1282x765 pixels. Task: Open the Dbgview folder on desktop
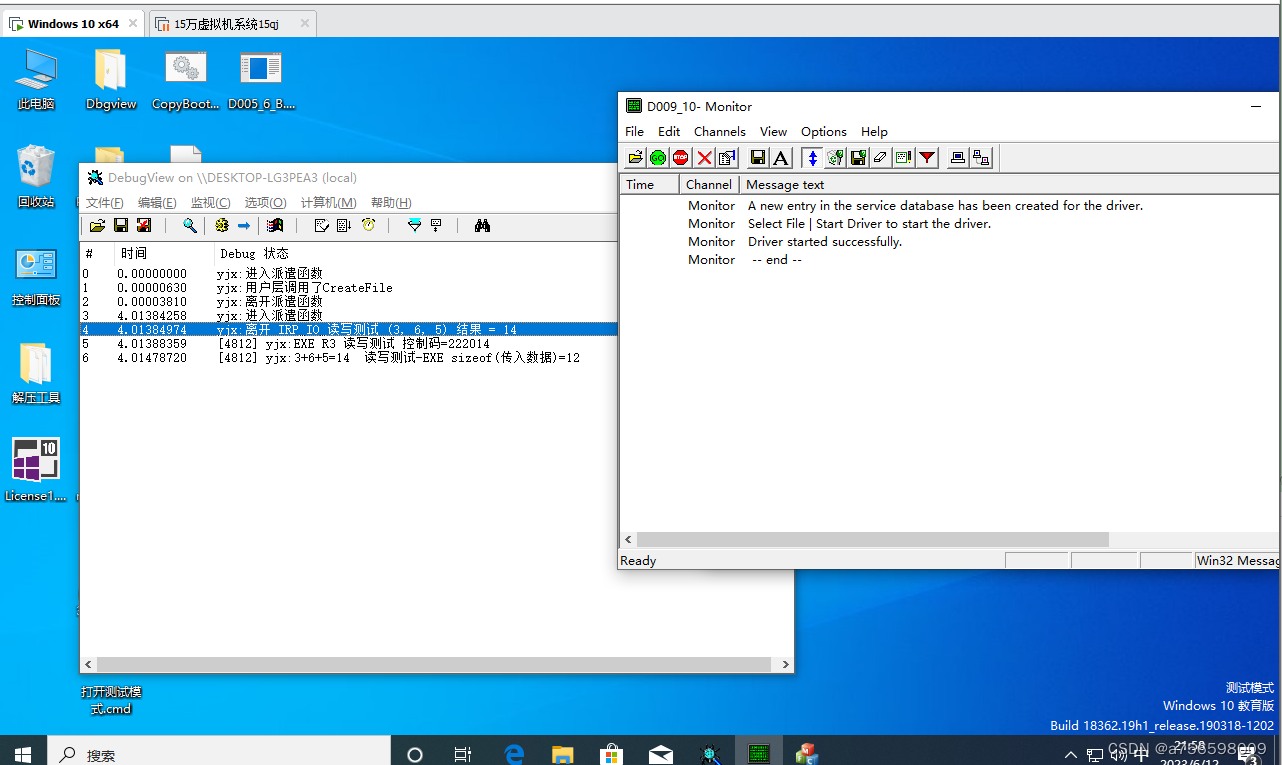click(111, 80)
